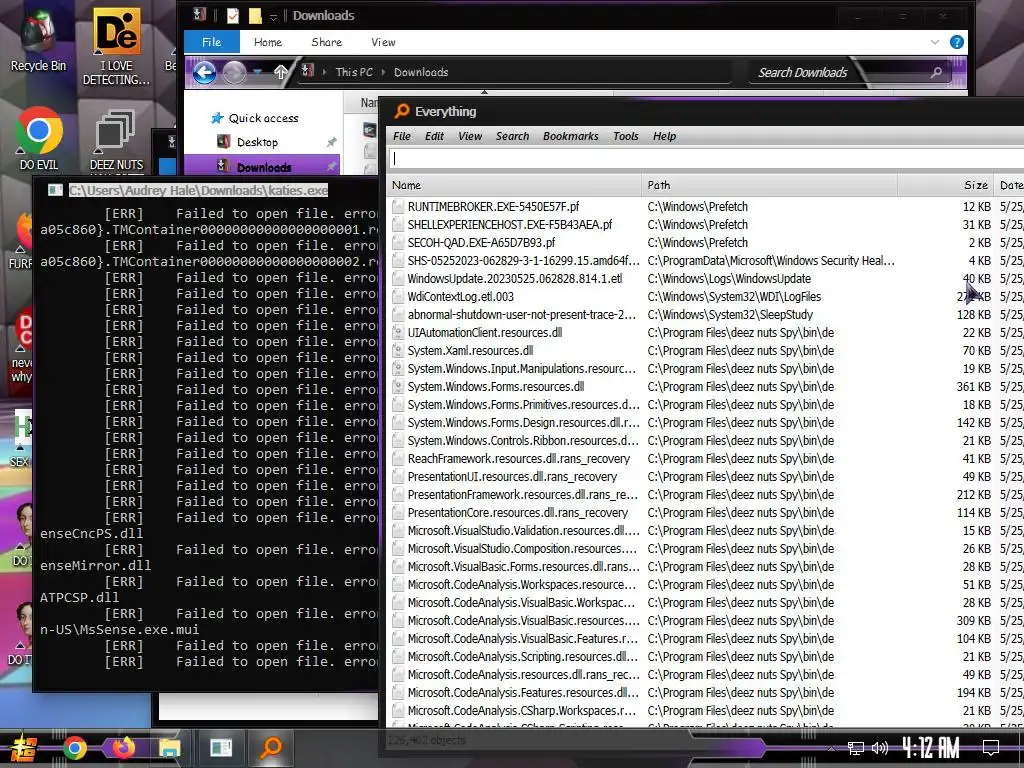The width and height of the screenshot is (1024, 768).
Task: Switch to the console window taskbar icon
Action: point(221,748)
